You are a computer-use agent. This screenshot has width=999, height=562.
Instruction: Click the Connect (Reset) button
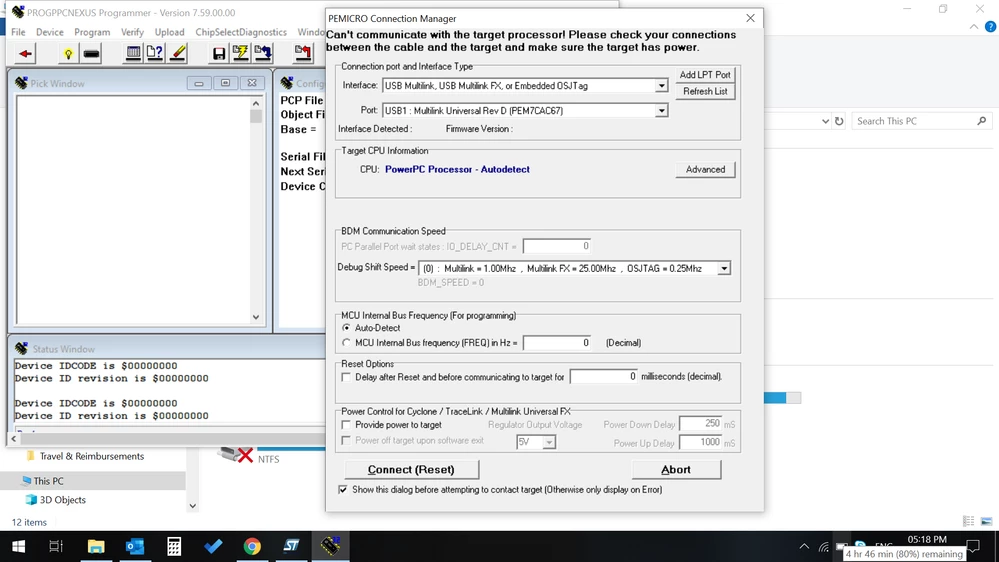(x=412, y=470)
